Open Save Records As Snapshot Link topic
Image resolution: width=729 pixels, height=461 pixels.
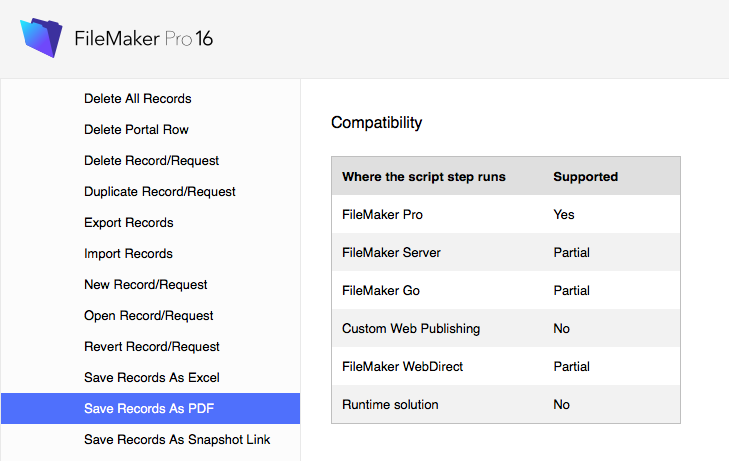click(x=177, y=440)
